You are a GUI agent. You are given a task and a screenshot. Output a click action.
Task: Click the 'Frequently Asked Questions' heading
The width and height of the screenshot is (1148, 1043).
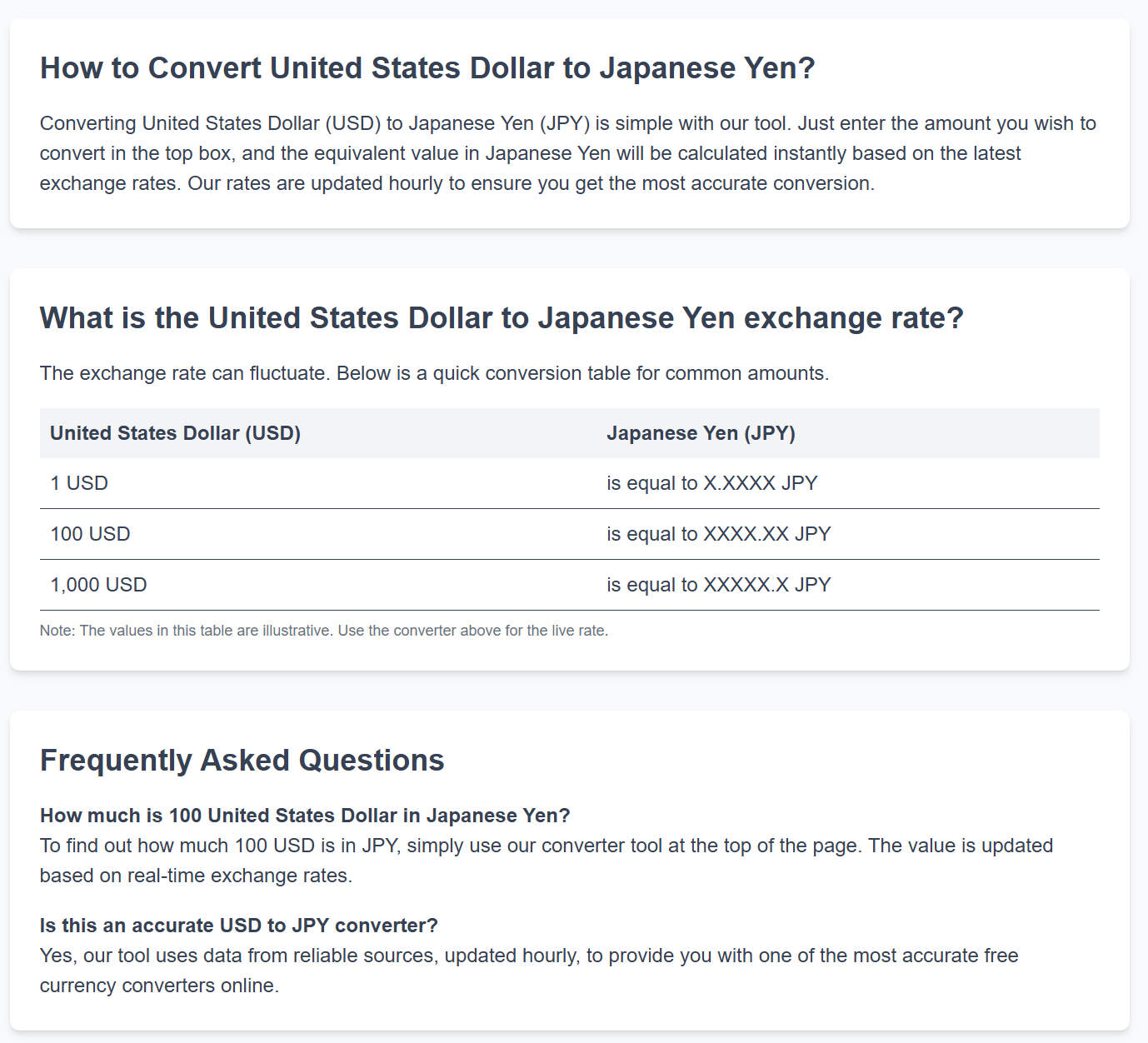point(242,761)
